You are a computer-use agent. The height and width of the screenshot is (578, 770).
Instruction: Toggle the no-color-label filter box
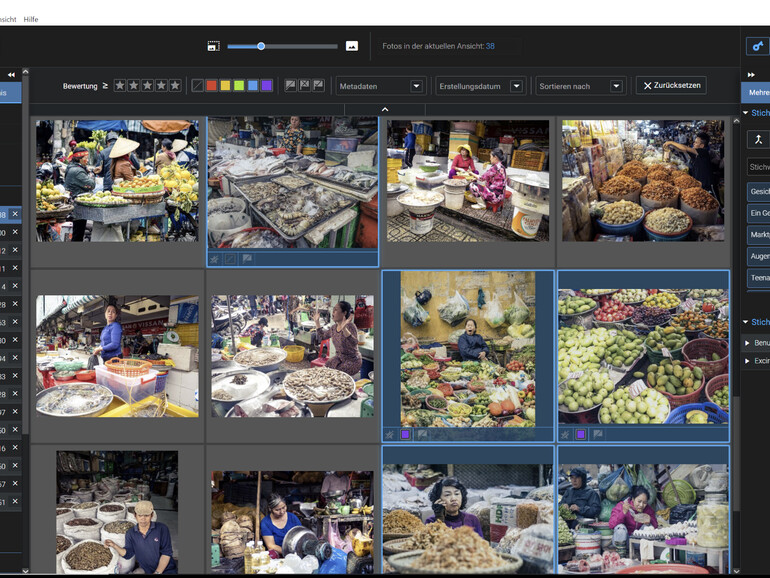point(197,85)
